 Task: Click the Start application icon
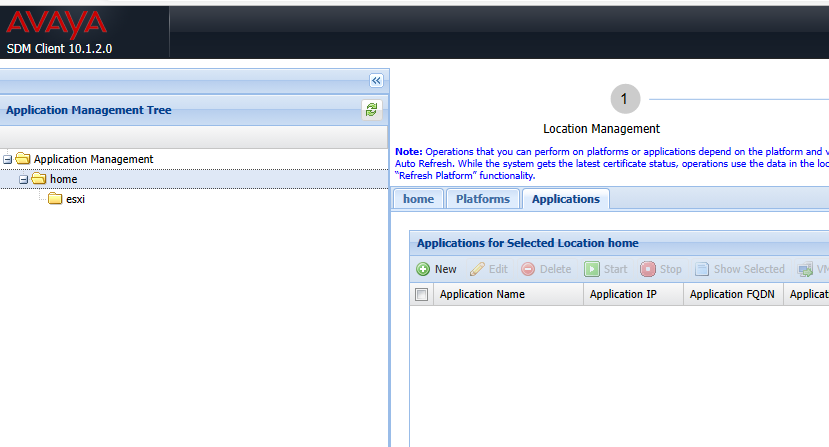[x=592, y=269]
